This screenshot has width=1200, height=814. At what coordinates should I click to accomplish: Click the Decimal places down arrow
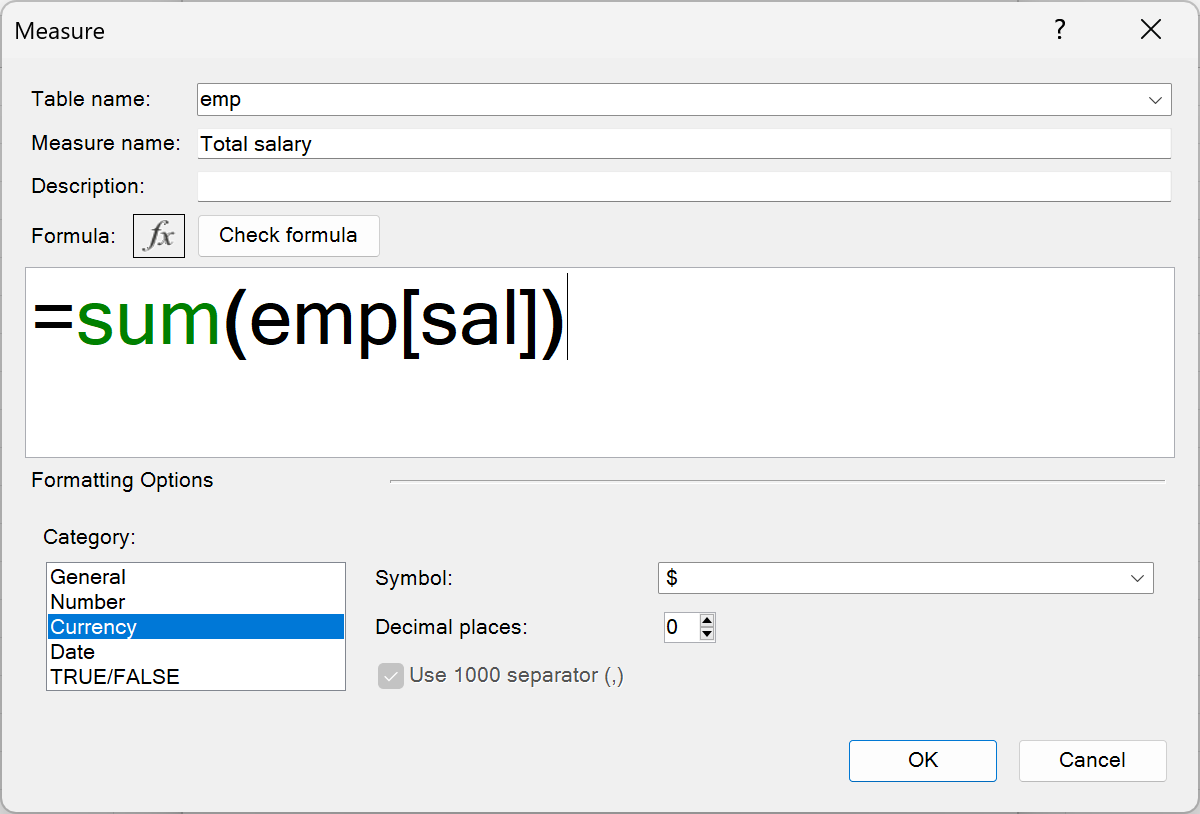707,633
